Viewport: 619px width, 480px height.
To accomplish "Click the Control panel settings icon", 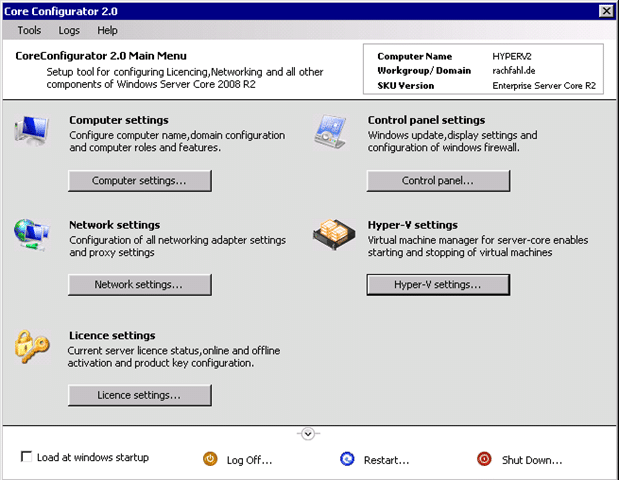I will tap(330, 131).
